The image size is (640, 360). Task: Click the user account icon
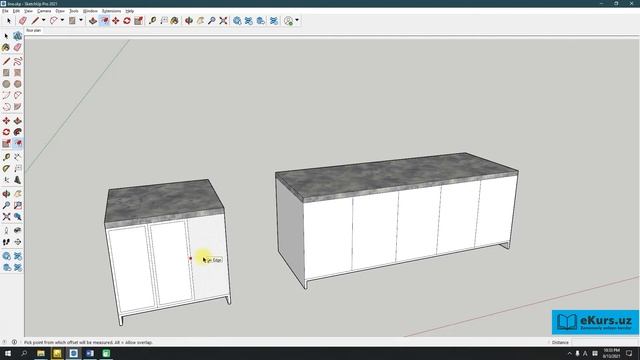click(x=289, y=20)
